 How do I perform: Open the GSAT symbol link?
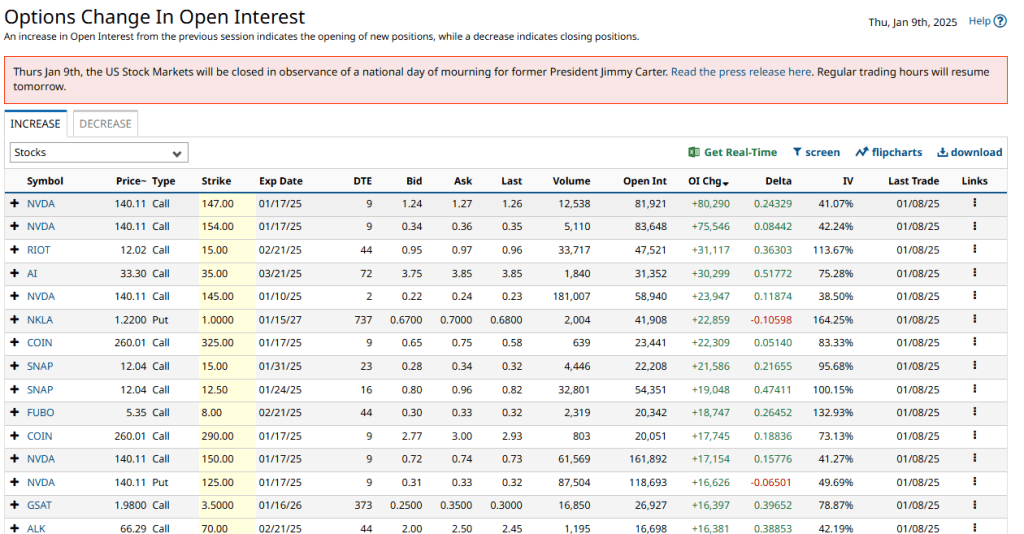pyautogui.click(x=39, y=505)
